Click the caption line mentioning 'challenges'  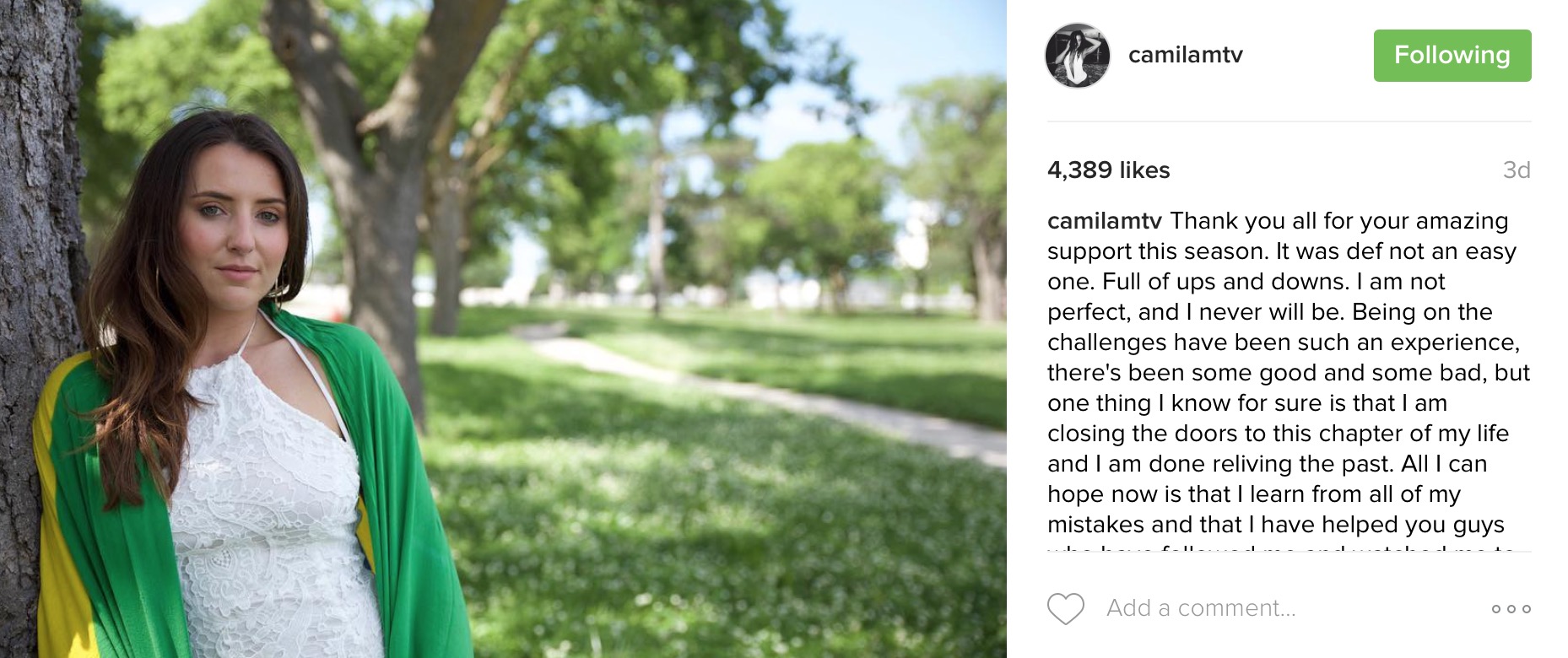[1284, 342]
